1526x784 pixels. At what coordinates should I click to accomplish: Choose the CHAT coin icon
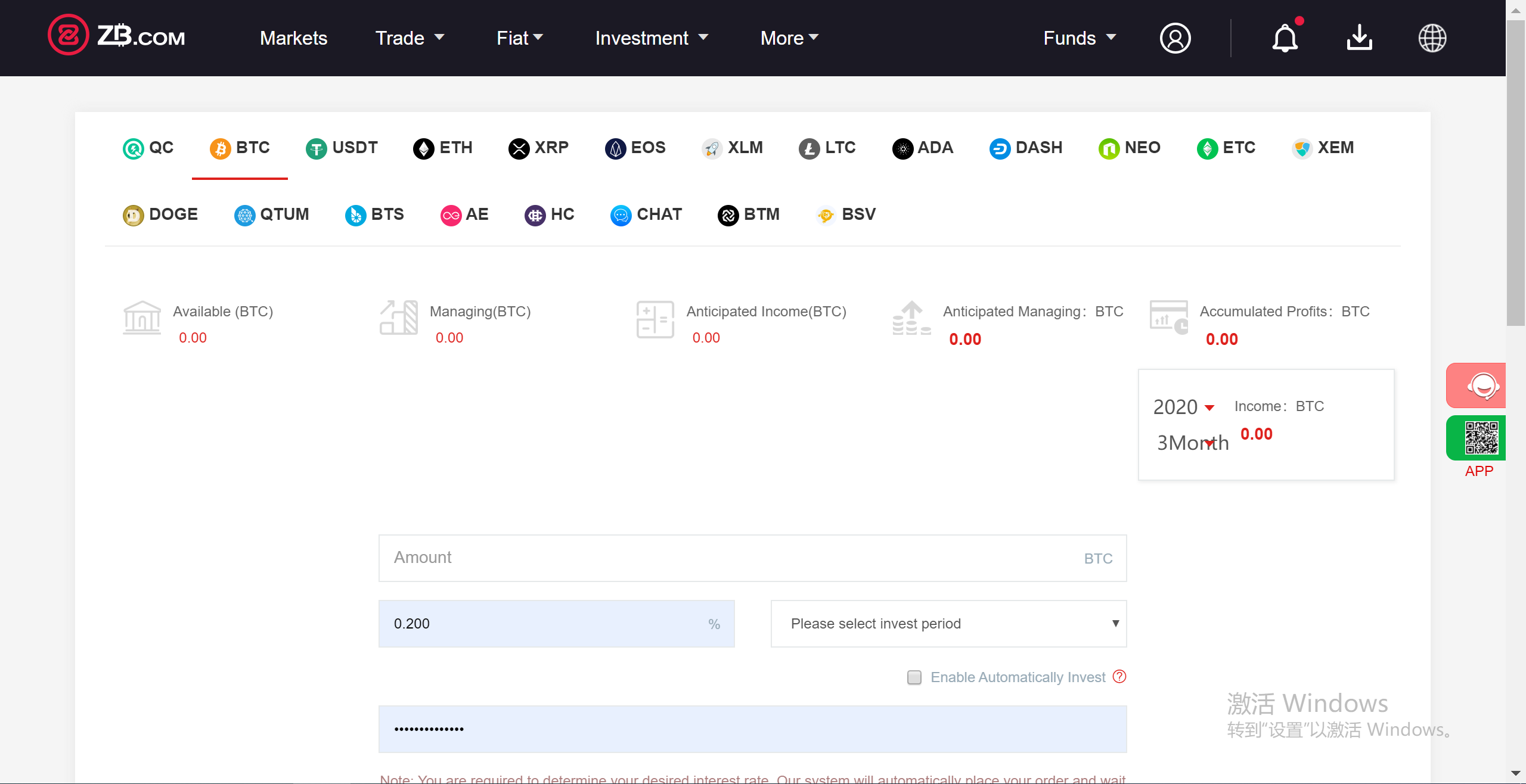pyautogui.click(x=621, y=215)
